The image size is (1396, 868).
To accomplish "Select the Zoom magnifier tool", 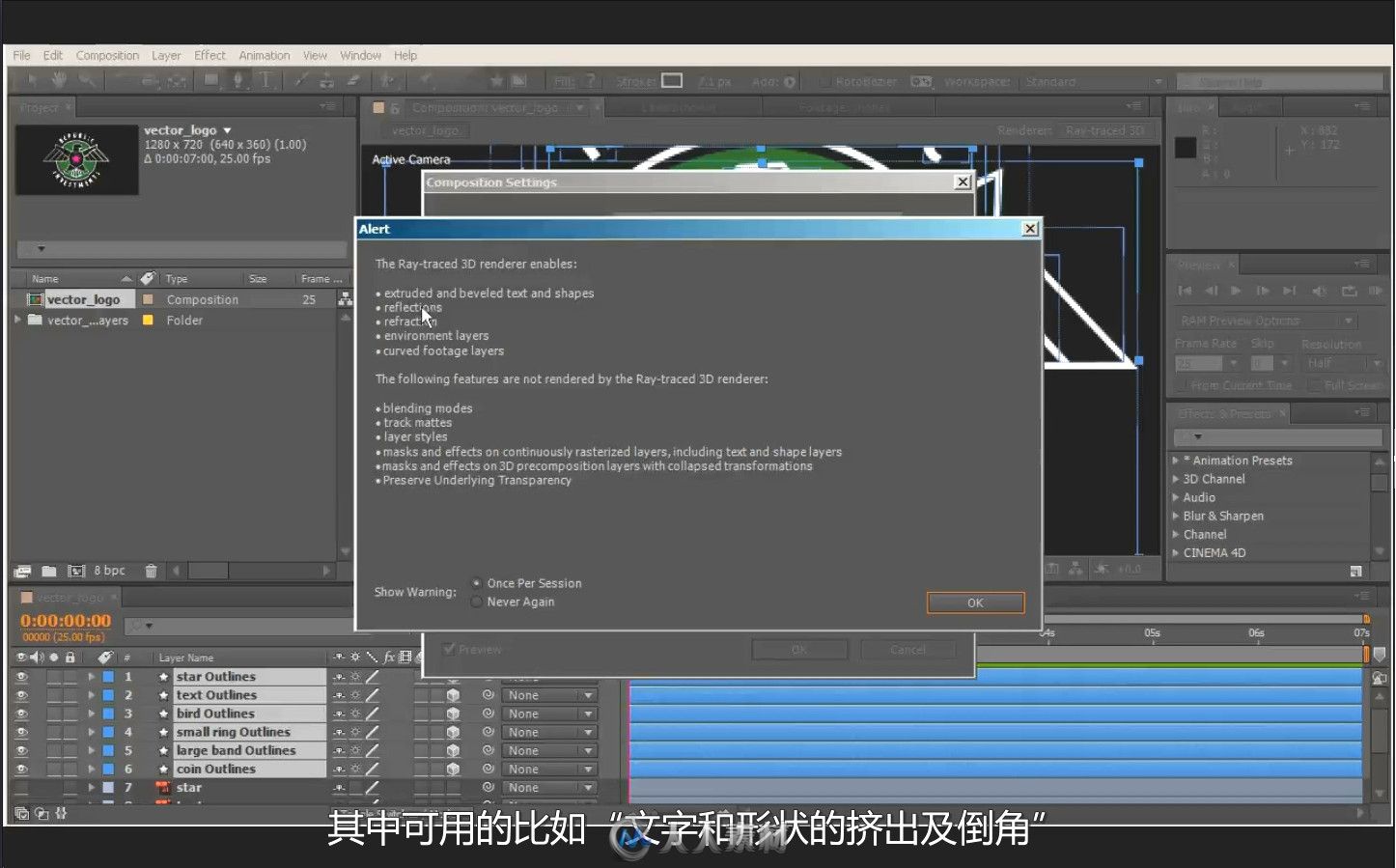I will 87,80.
